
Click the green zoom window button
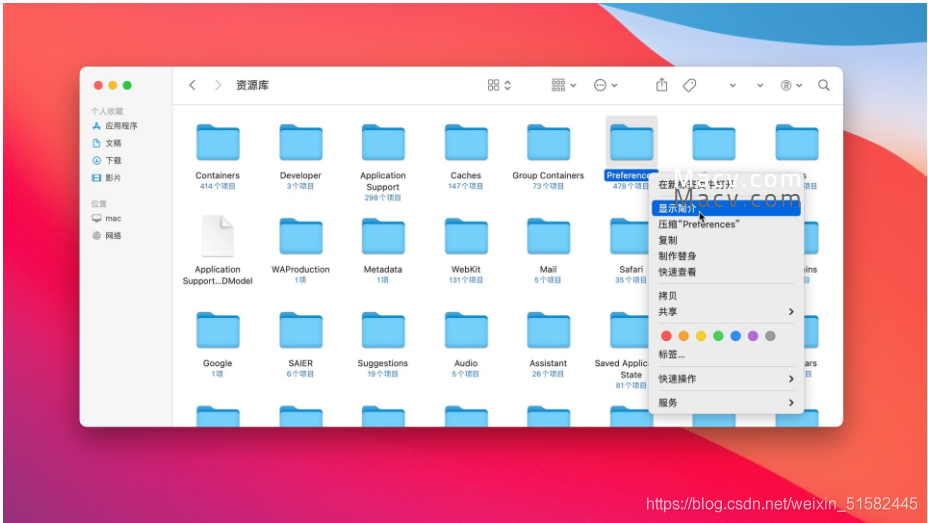(127, 85)
